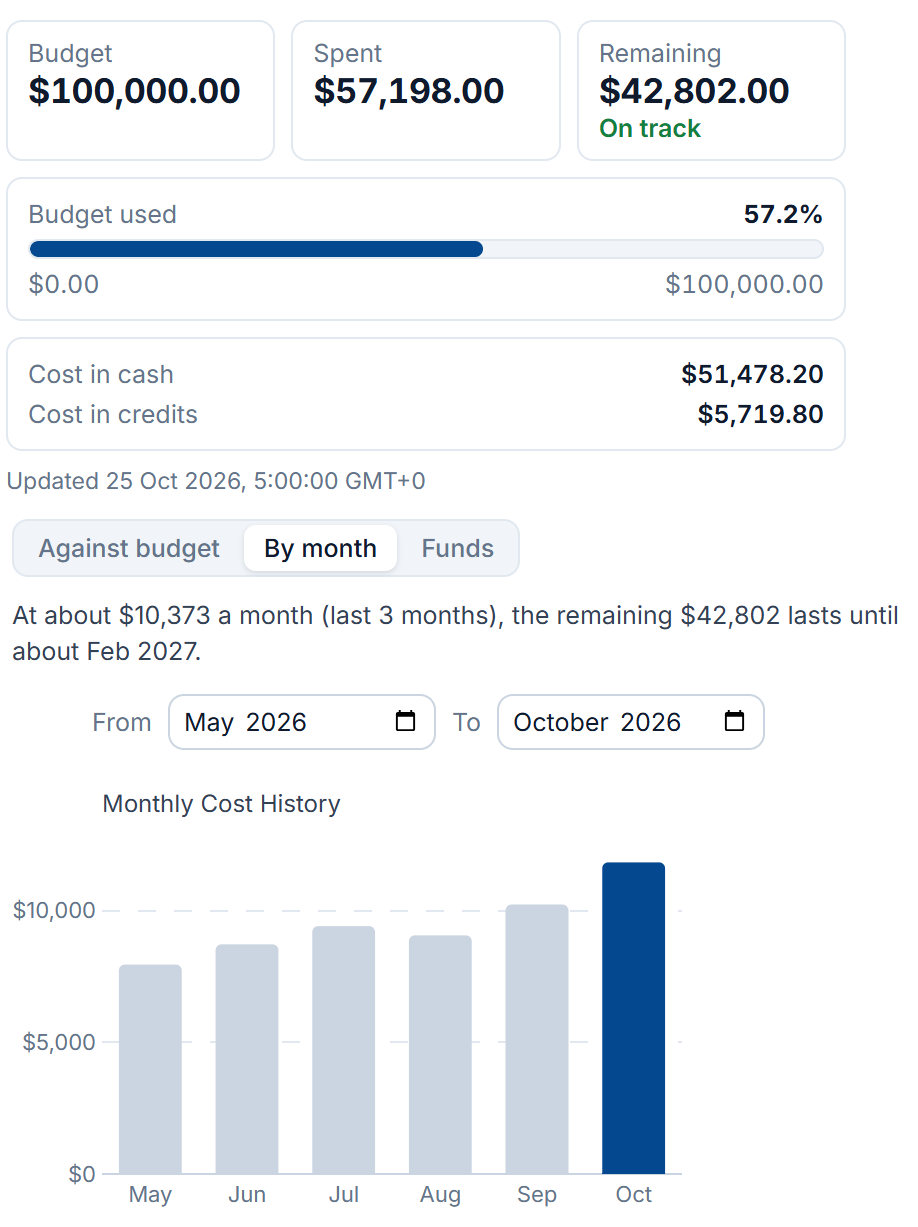This screenshot has width=918, height=1227.
Task: Click the $100,000.00 Budget value
Action: coord(135,91)
